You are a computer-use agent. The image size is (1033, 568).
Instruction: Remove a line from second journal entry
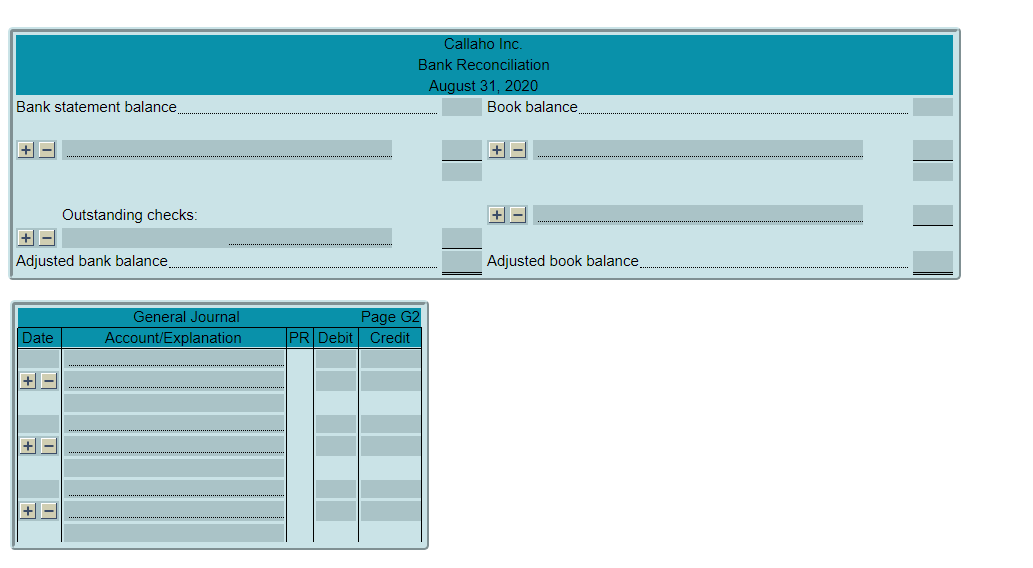click(49, 446)
